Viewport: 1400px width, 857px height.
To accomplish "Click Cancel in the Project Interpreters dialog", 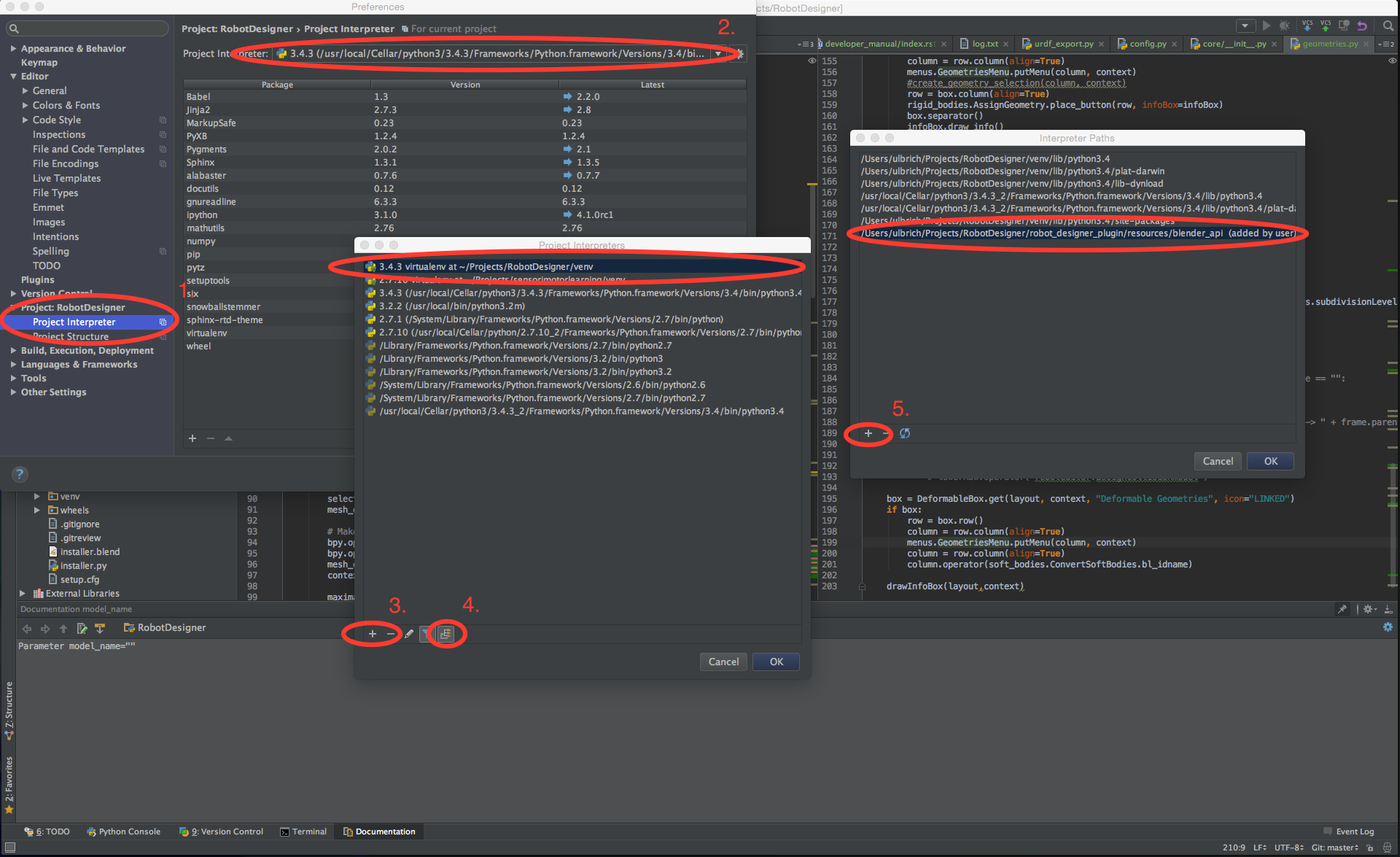I will tap(723, 662).
